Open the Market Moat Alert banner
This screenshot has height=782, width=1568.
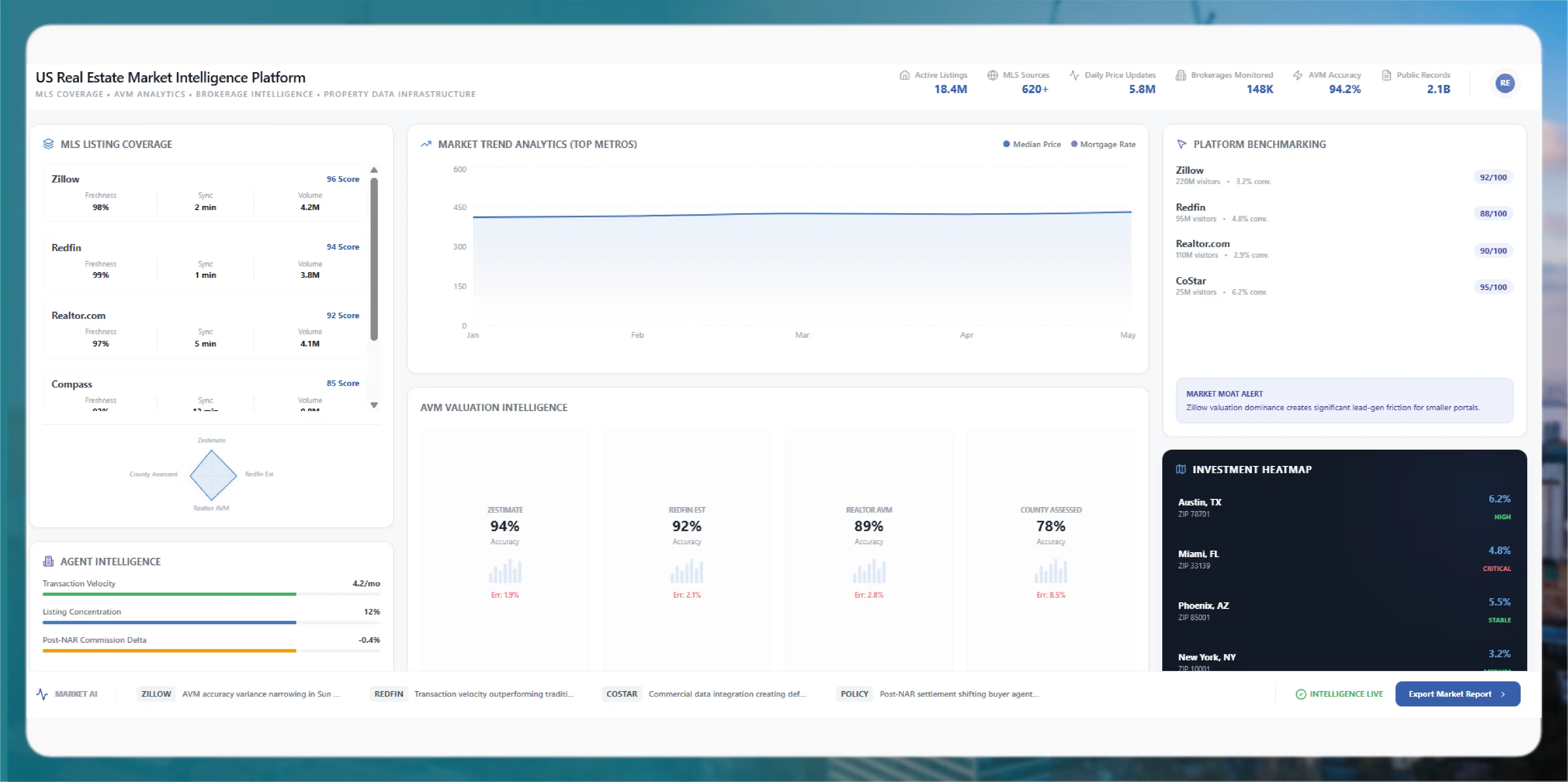[1344, 400]
